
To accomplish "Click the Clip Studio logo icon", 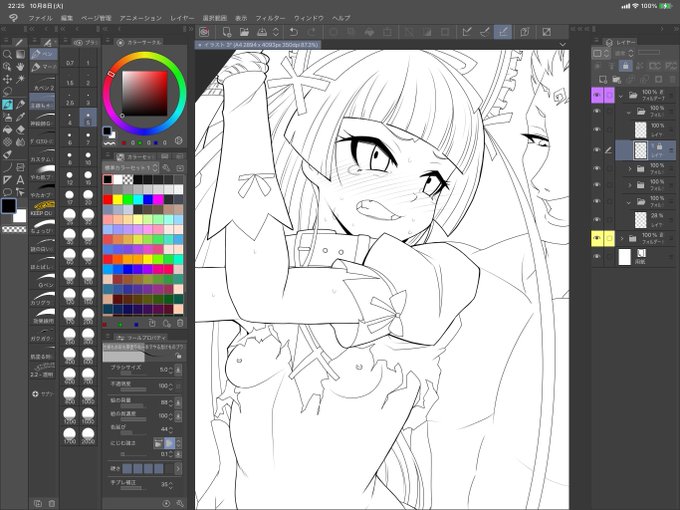I will (205, 32).
